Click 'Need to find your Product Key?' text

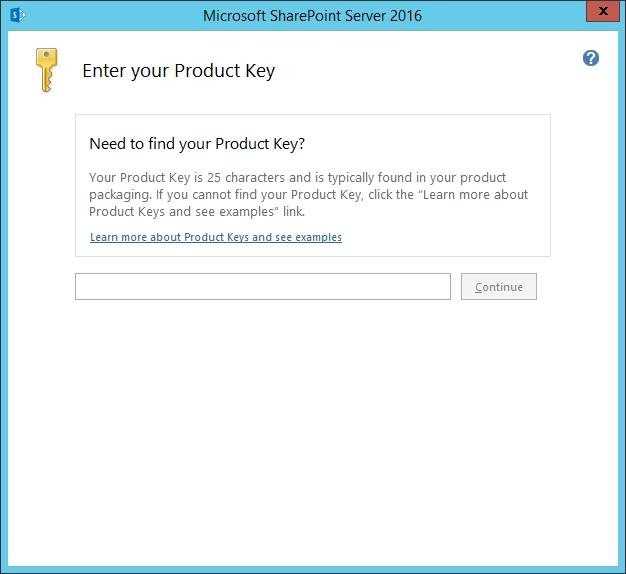pos(197,144)
